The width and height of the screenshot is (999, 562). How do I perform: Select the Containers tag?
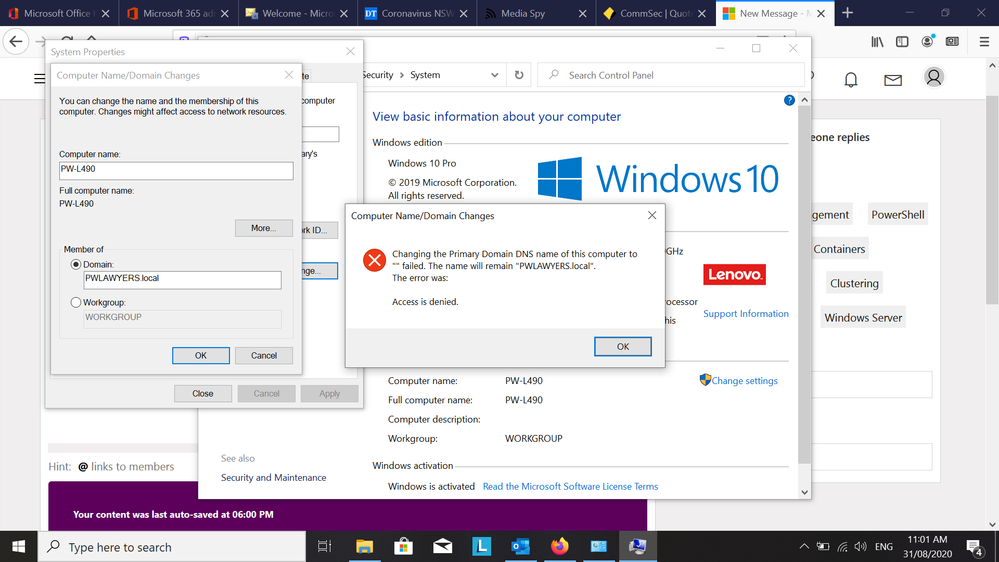839,249
